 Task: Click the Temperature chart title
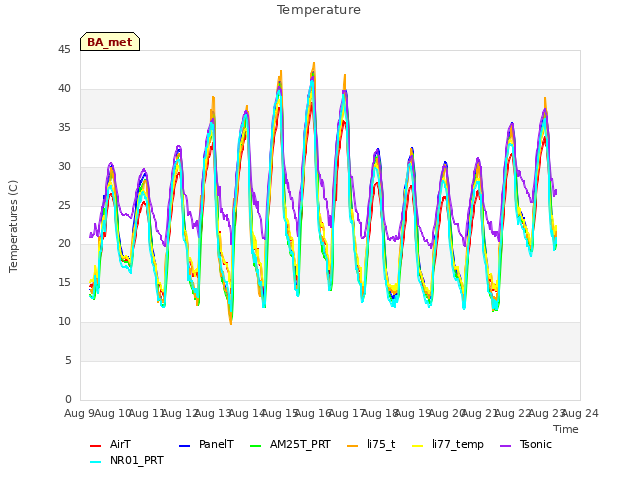[x=319, y=10]
